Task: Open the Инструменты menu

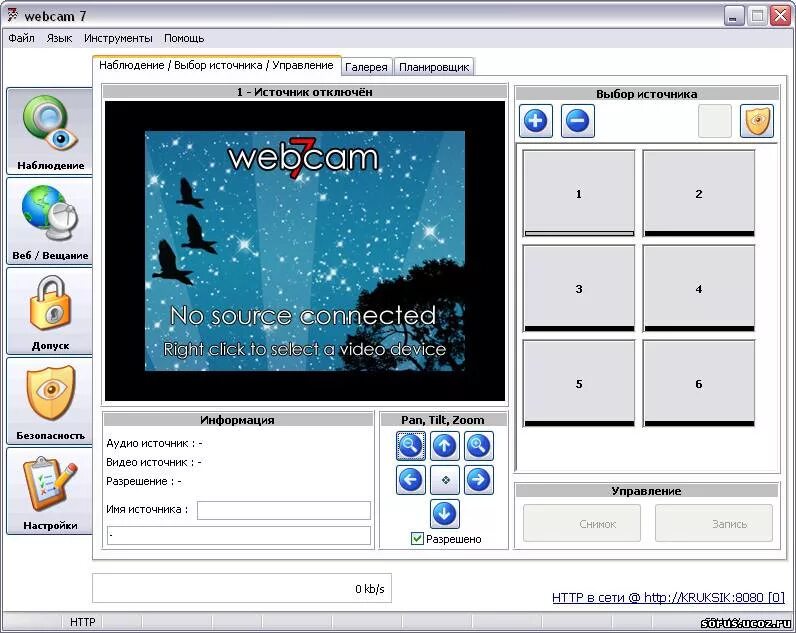Action: pos(118,38)
